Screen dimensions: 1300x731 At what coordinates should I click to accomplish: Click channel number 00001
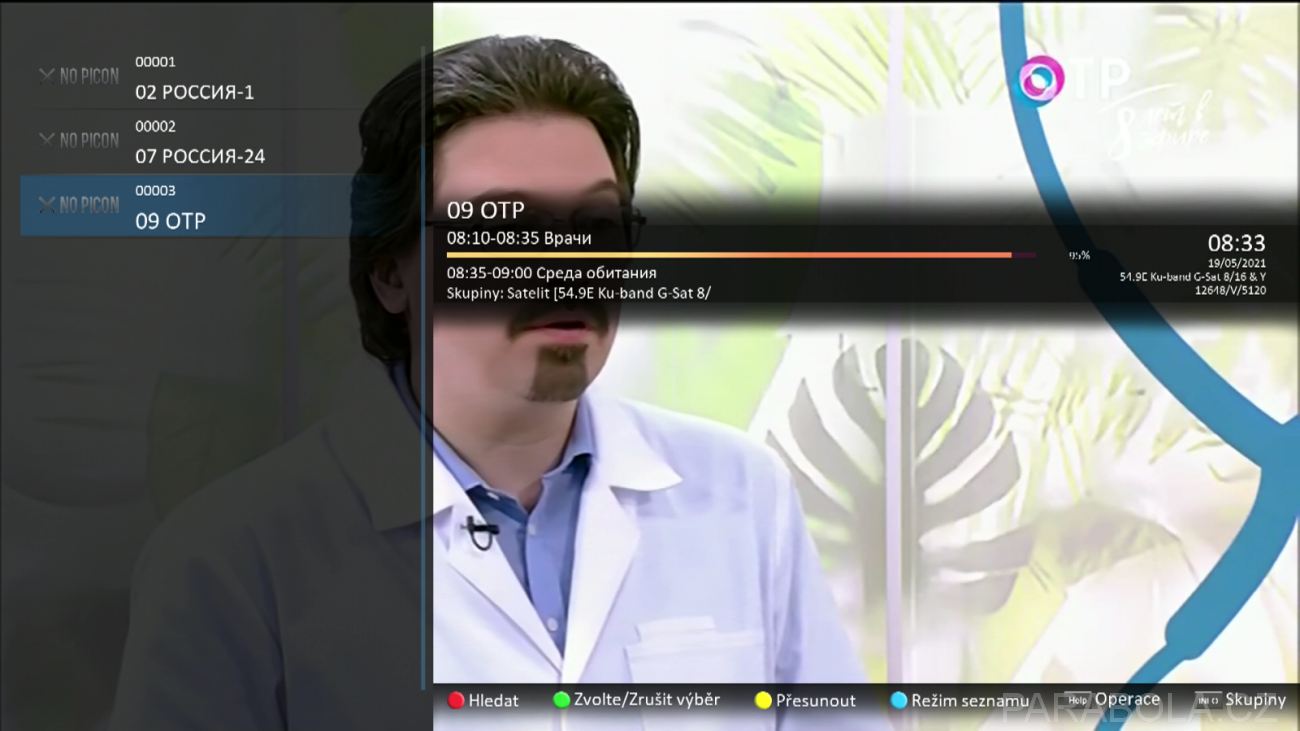coord(155,61)
